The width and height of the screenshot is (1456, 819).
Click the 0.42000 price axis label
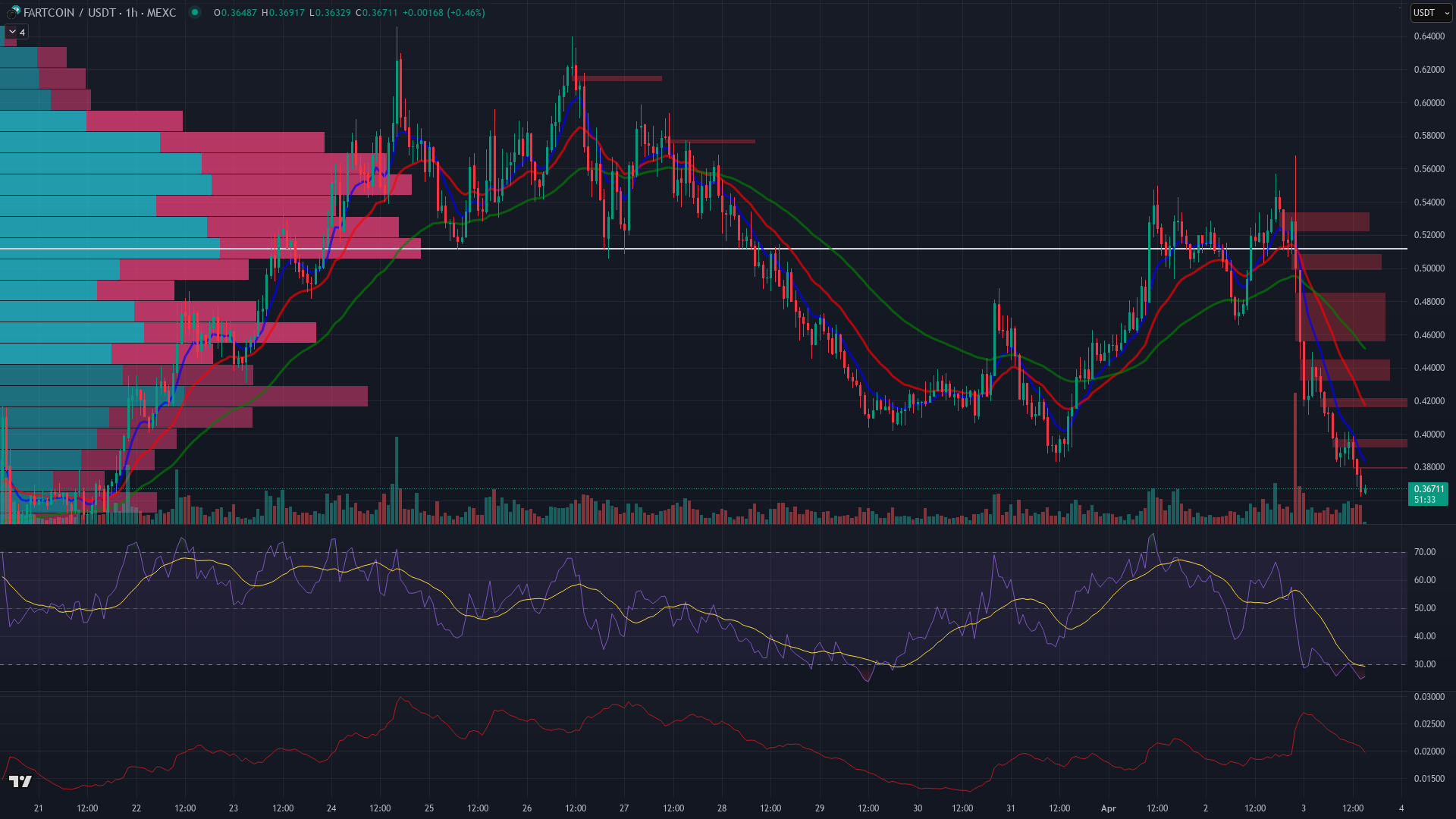(1429, 401)
